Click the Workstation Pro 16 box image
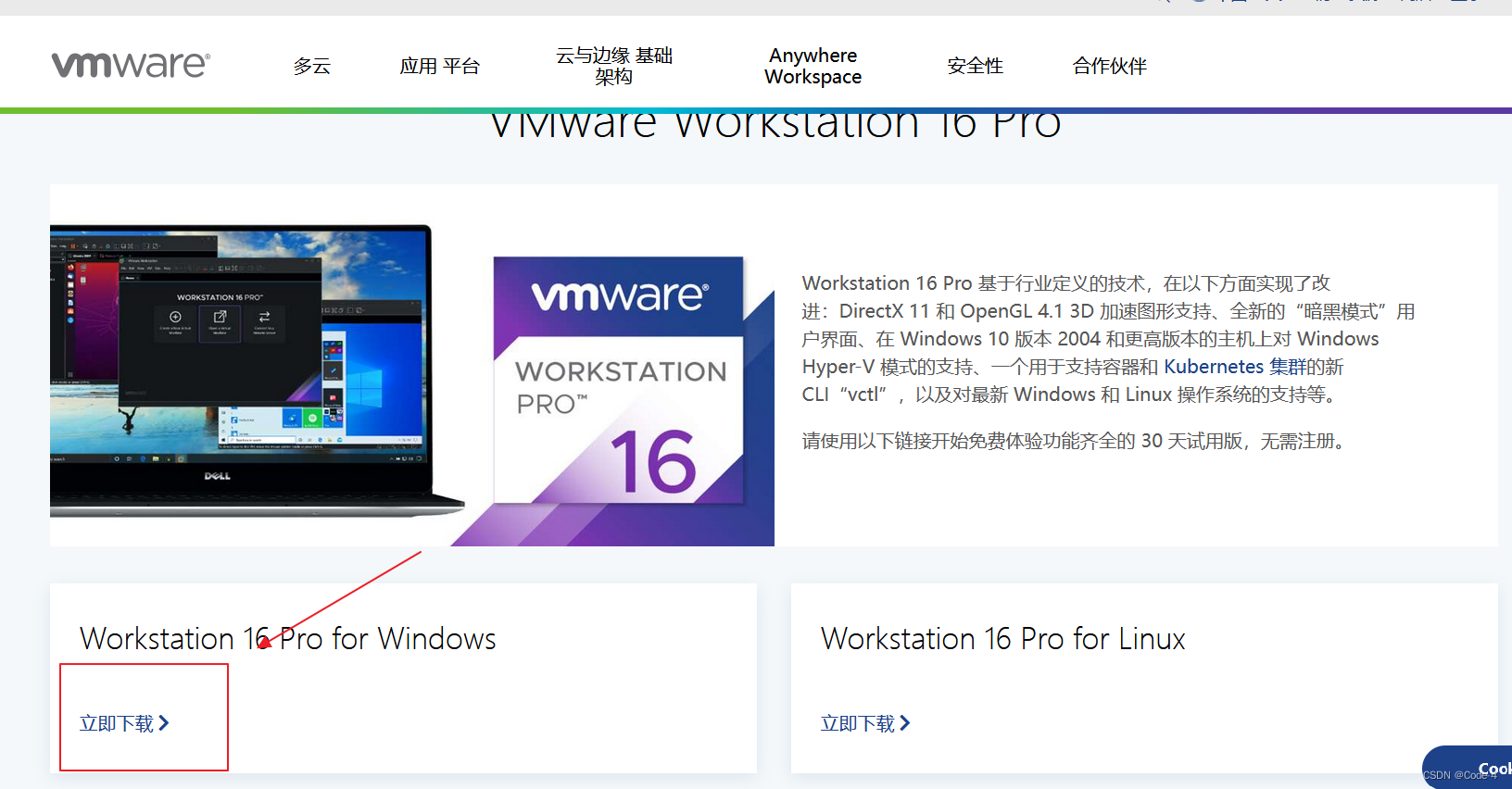 (x=619, y=381)
